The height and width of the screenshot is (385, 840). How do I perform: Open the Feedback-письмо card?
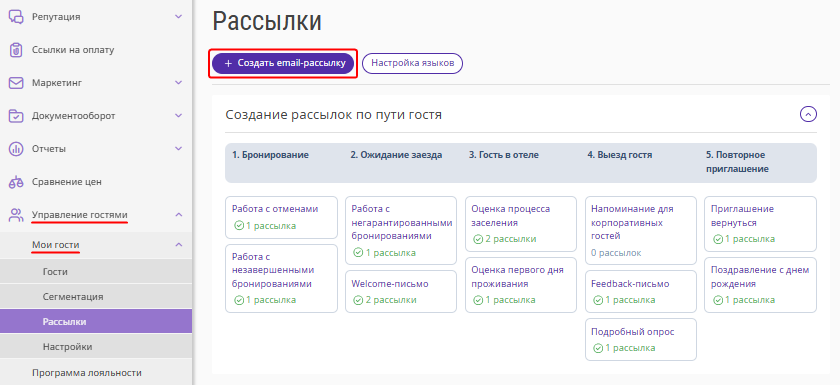pos(641,291)
